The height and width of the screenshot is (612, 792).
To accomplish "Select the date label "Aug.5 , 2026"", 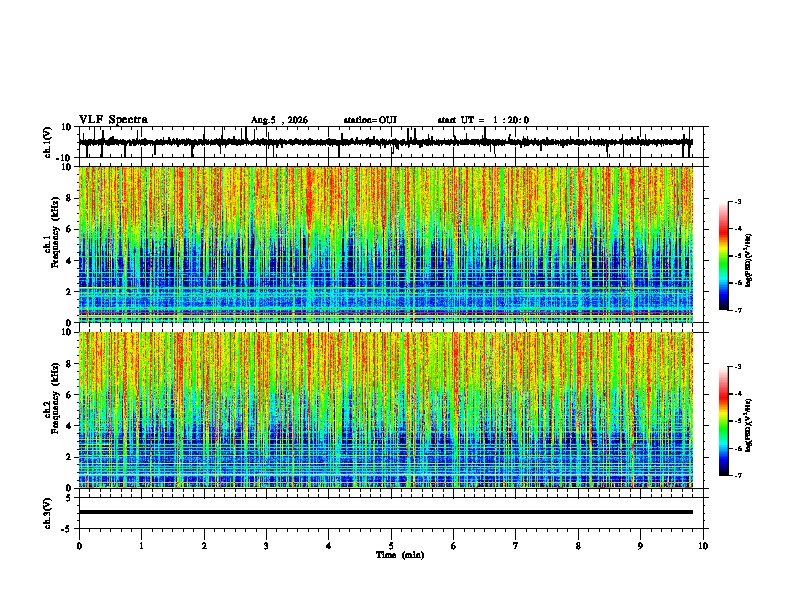I will tap(279, 120).
